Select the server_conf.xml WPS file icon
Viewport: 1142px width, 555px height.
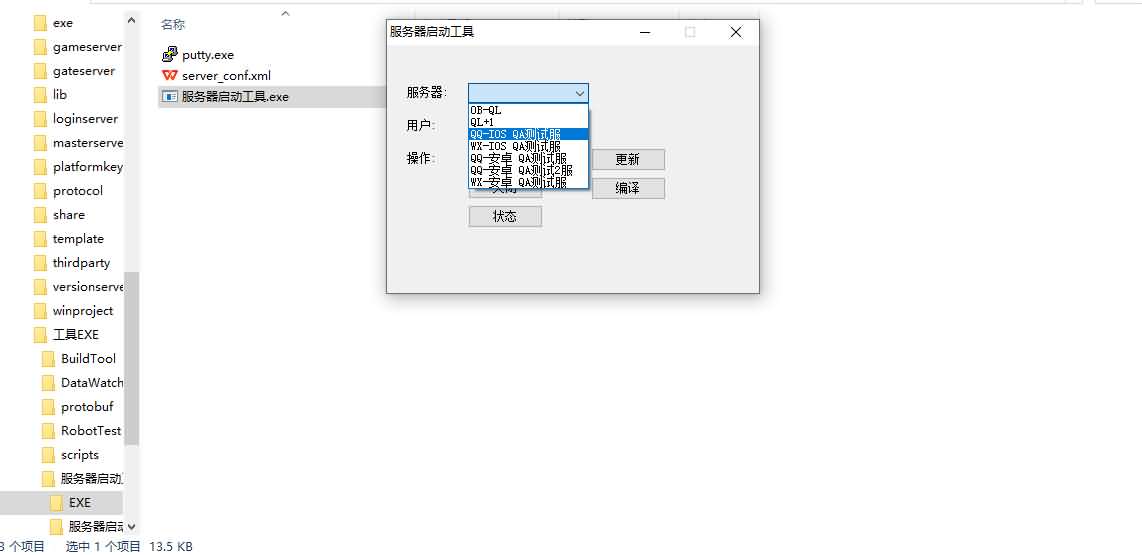[x=170, y=75]
